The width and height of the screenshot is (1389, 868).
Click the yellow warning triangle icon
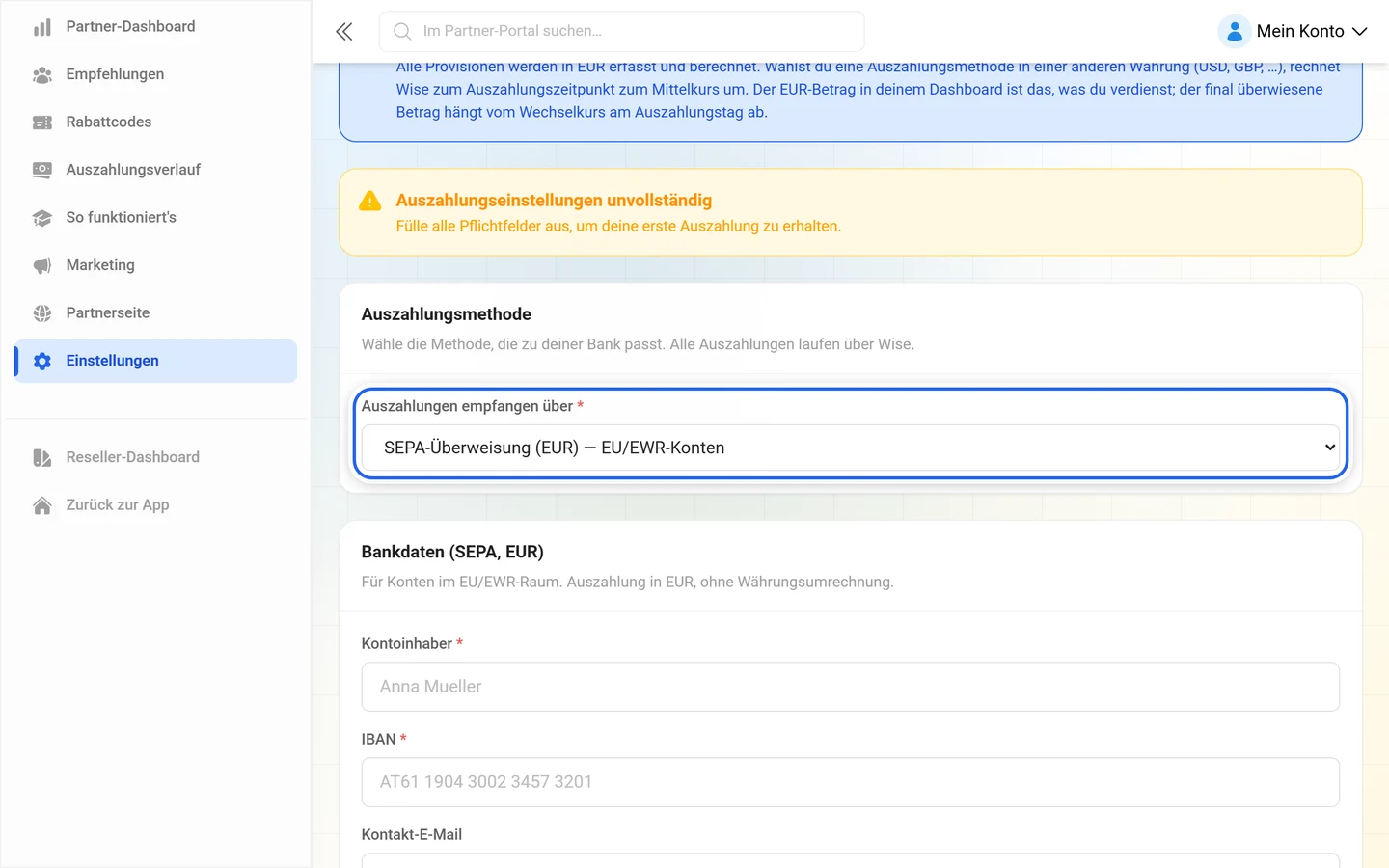(x=369, y=201)
